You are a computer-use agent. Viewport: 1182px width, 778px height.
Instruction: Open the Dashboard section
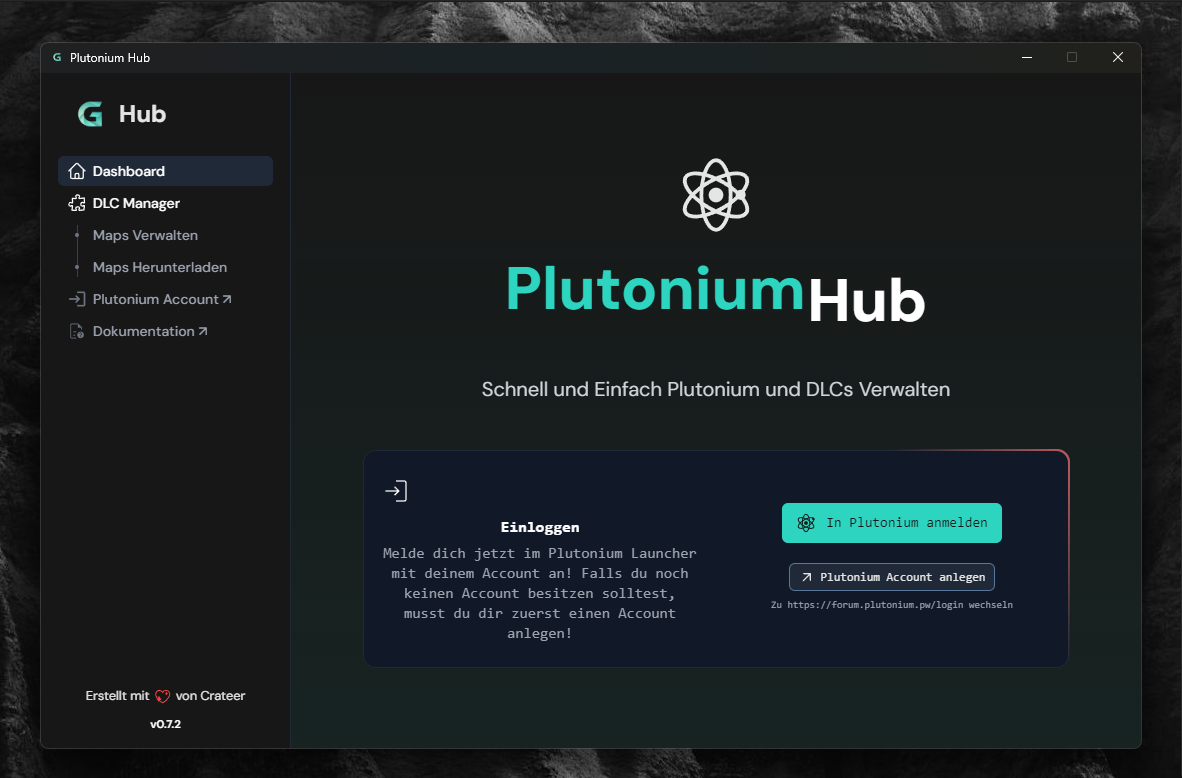pyautogui.click(x=128, y=170)
